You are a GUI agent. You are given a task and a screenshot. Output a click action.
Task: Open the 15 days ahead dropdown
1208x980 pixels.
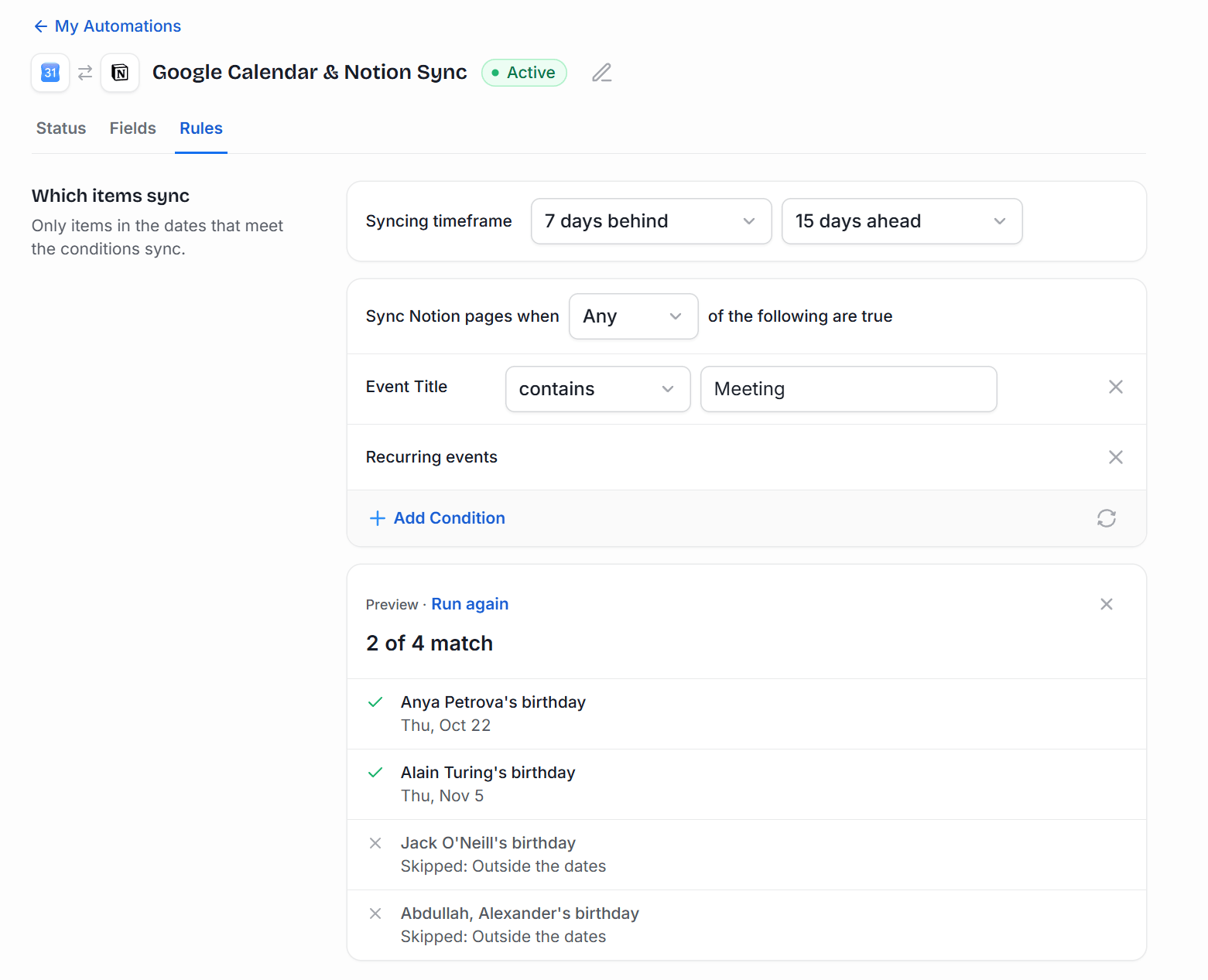(x=902, y=221)
